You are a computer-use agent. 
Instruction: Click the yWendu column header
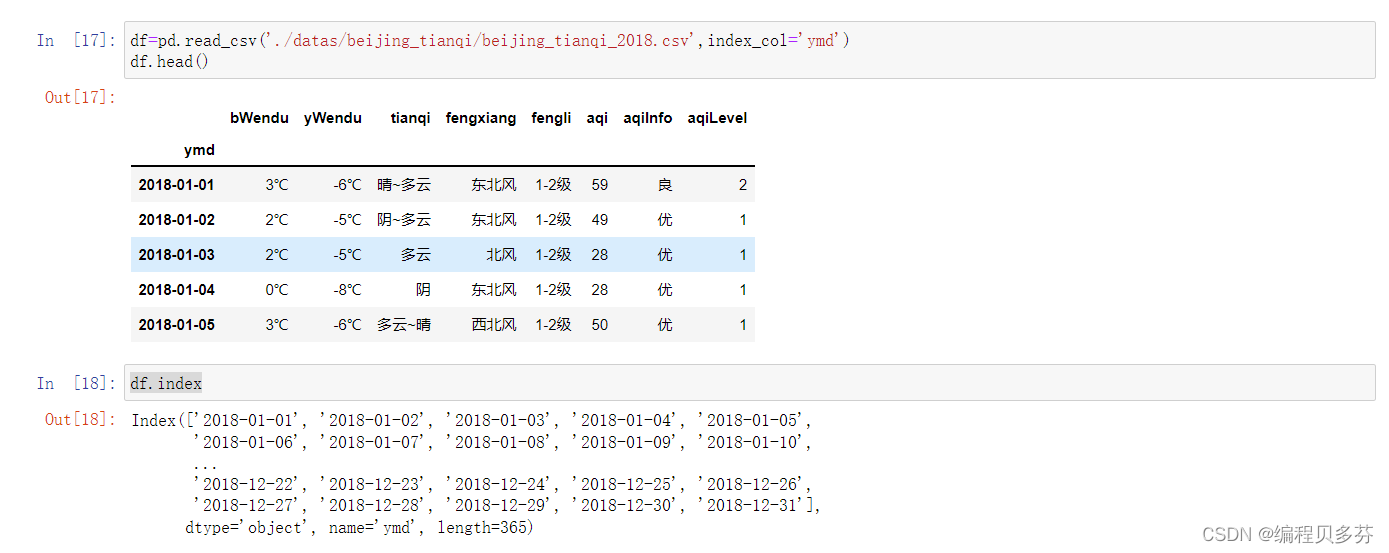[x=333, y=118]
